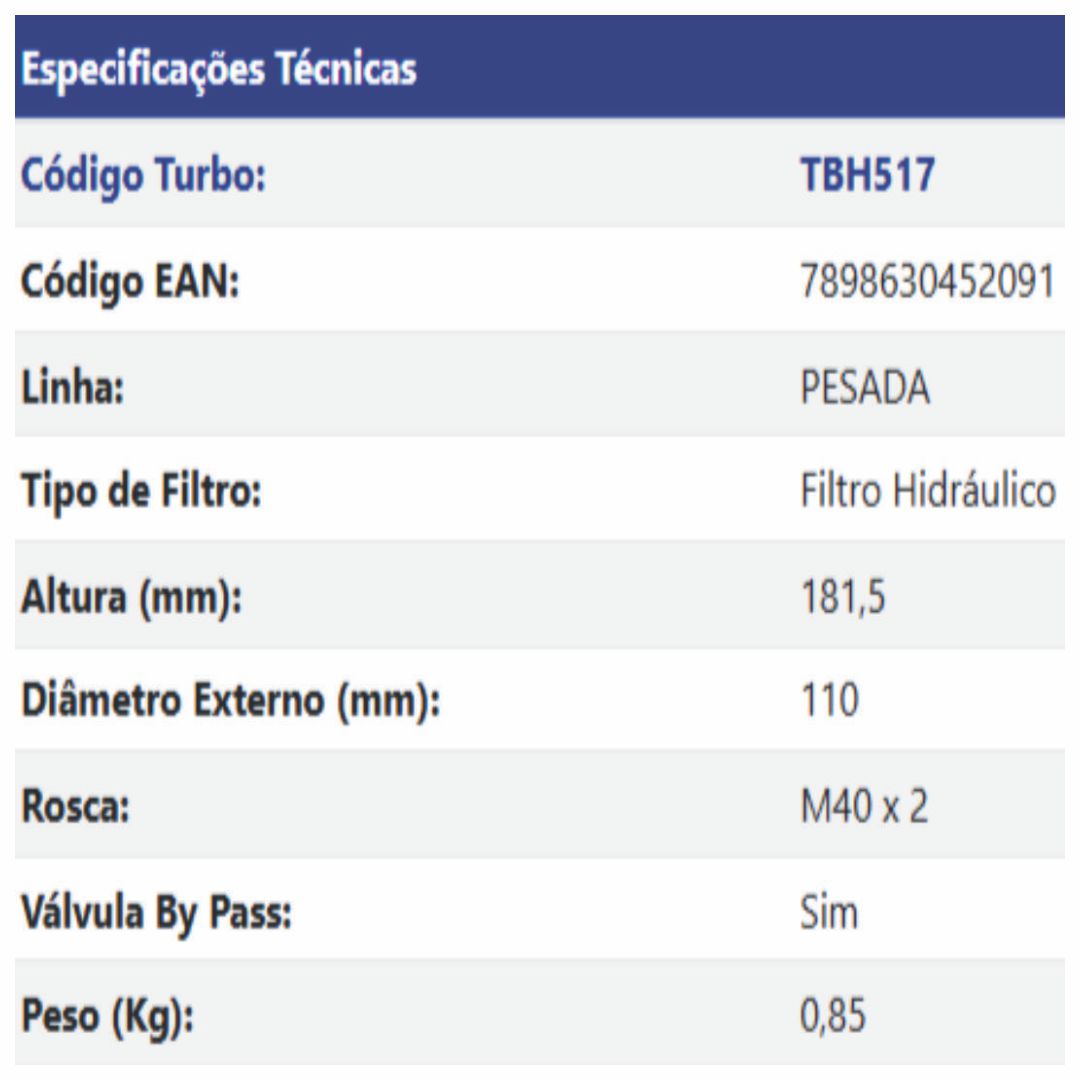Click the Diâmetro Externo (mm) label
The width and height of the screenshot is (1080, 1080).
(x=231, y=702)
